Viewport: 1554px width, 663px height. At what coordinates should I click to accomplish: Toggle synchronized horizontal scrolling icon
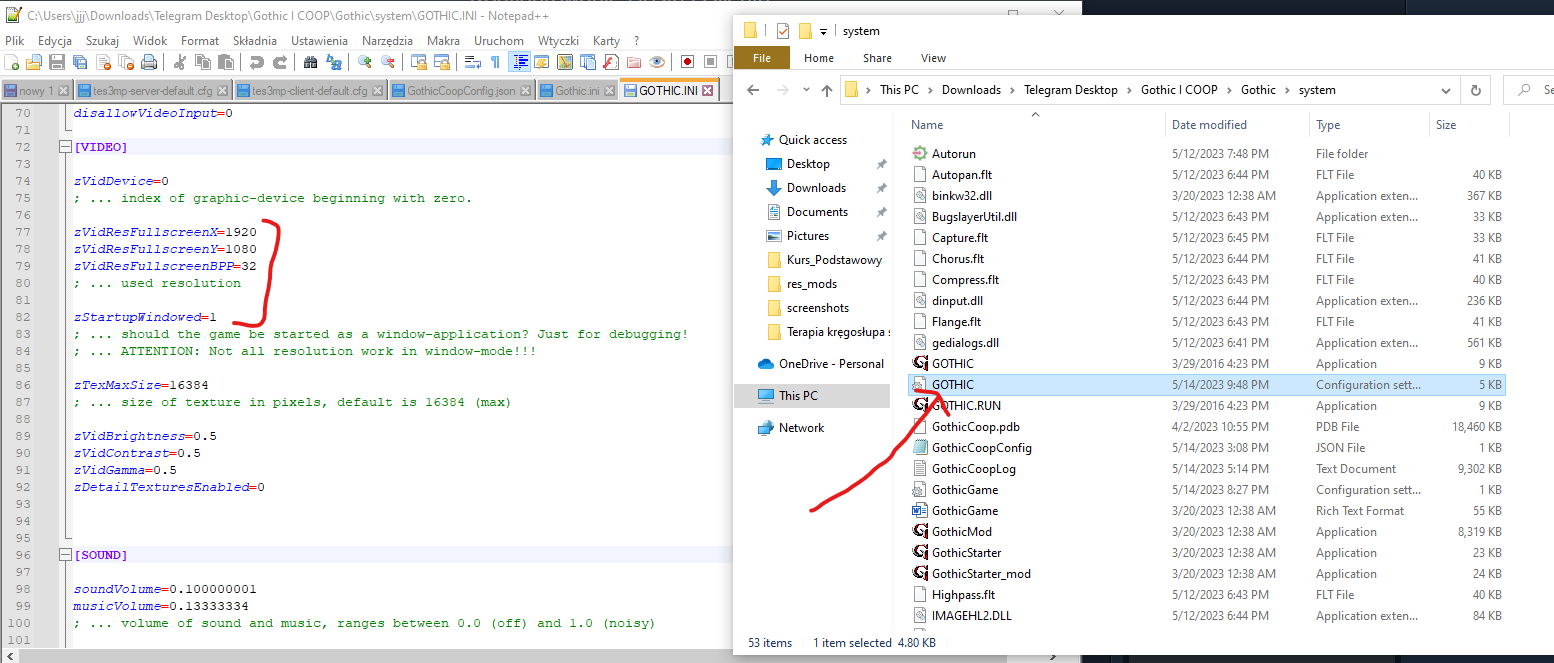(x=441, y=62)
